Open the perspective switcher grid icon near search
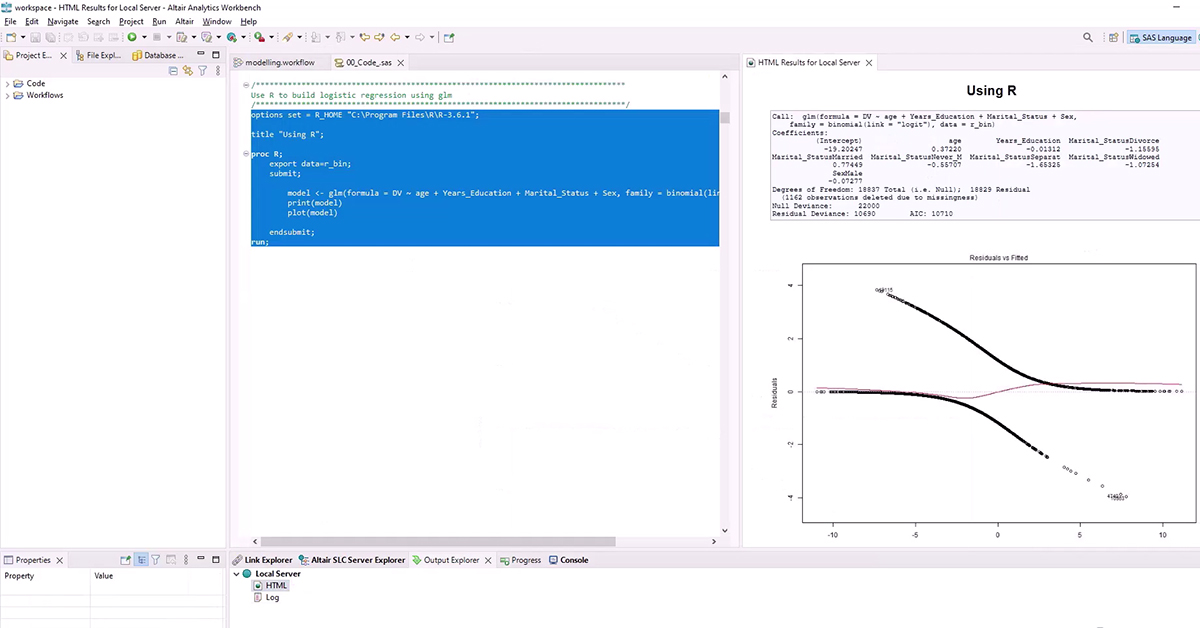This screenshot has height=628, width=1200. [x=1113, y=36]
